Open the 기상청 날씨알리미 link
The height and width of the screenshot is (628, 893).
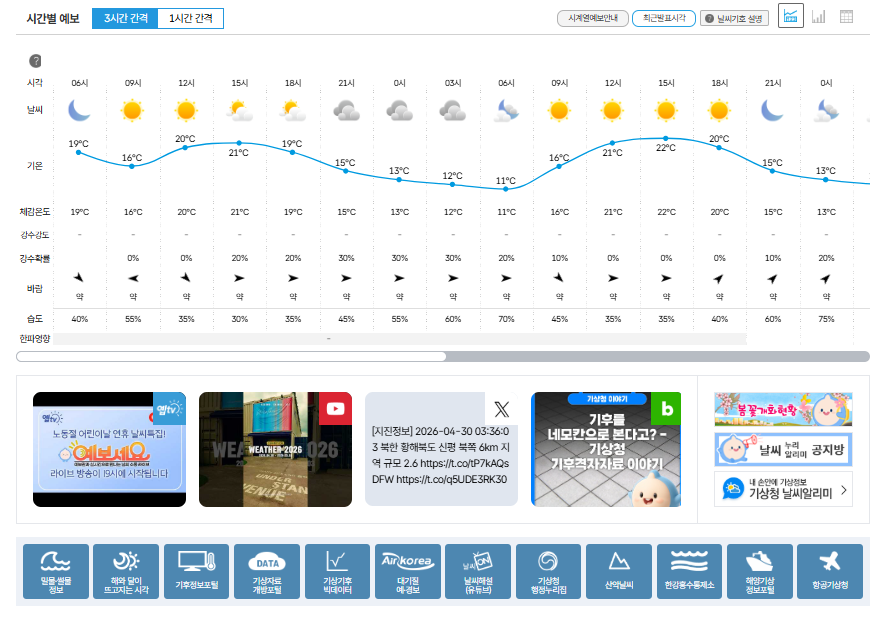click(x=783, y=489)
